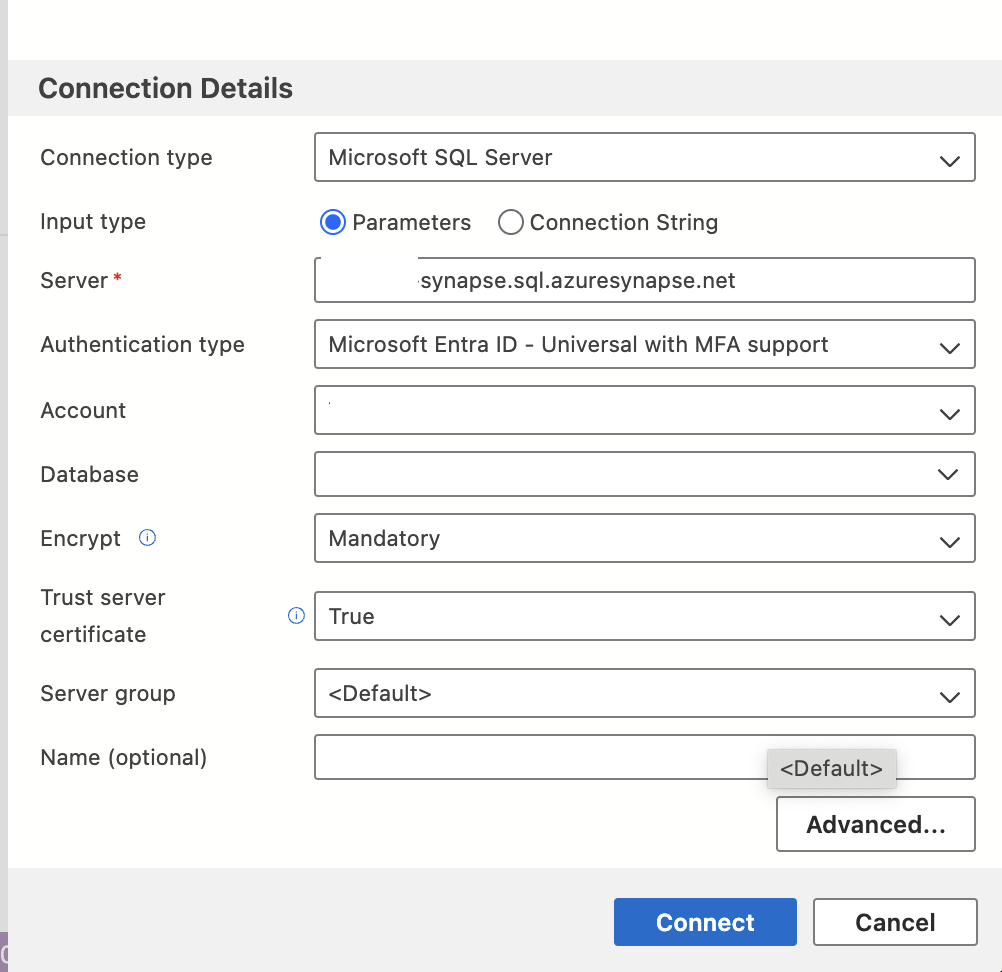Open the Server group dropdown
The image size is (1002, 972).
tap(645, 693)
